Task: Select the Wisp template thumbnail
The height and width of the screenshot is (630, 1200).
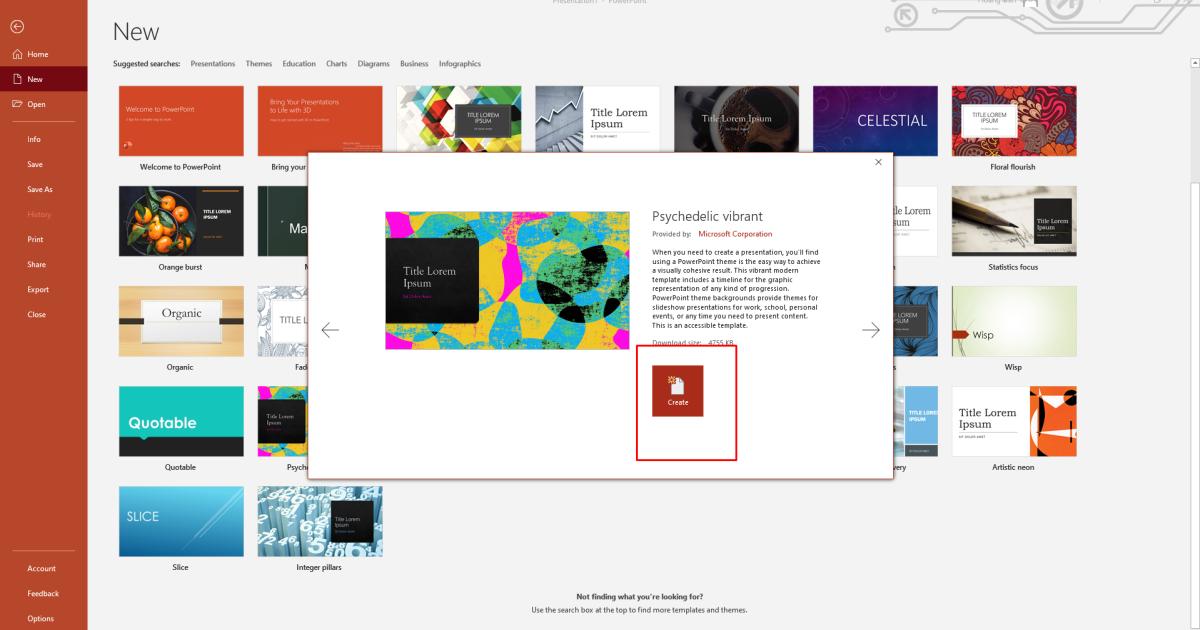Action: coord(1014,320)
